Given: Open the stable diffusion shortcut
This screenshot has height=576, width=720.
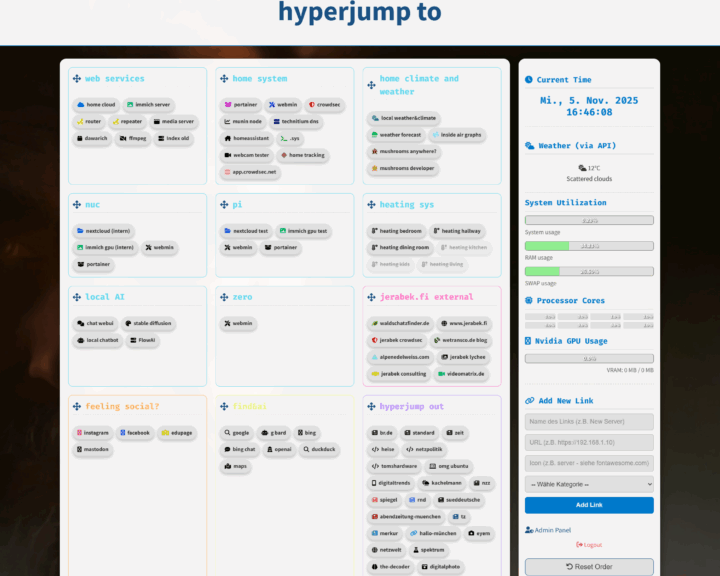Looking at the screenshot, I should (149, 323).
